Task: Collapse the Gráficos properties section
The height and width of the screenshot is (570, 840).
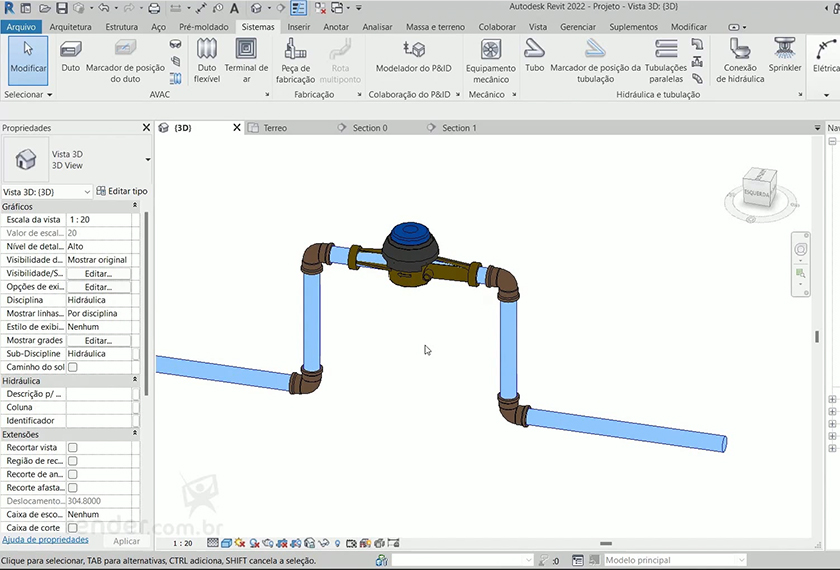Action: point(135,206)
